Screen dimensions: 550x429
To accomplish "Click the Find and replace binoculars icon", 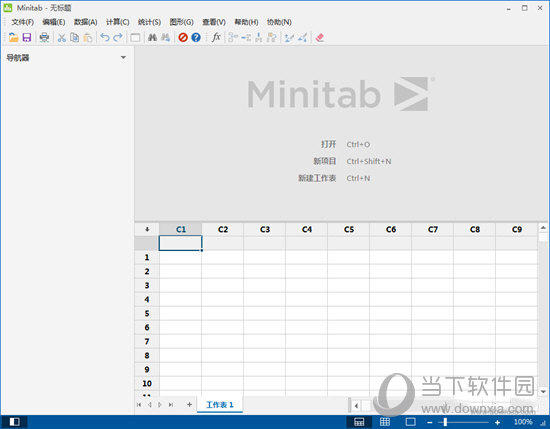I will pyautogui.click(x=165, y=37).
